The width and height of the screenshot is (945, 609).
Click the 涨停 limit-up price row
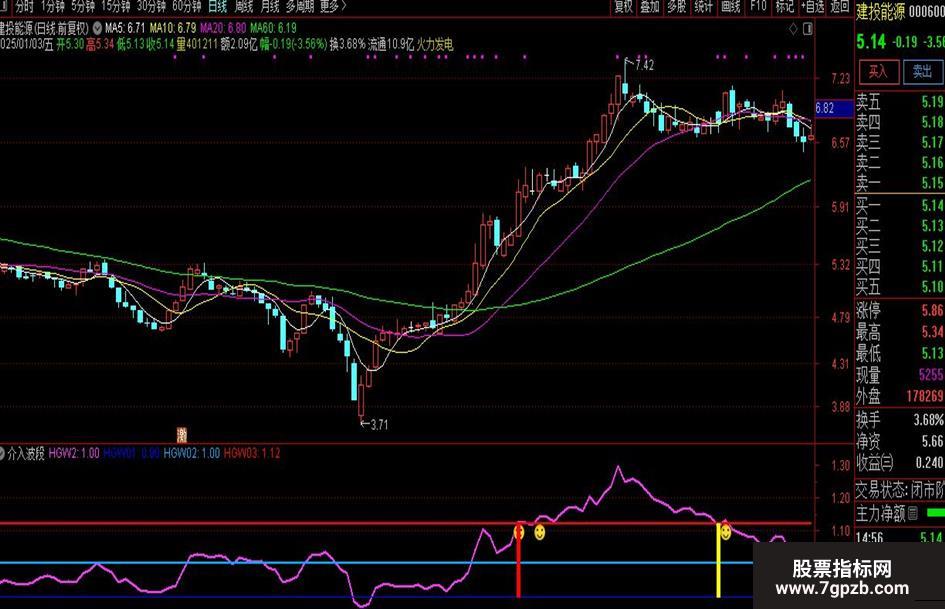click(x=900, y=311)
